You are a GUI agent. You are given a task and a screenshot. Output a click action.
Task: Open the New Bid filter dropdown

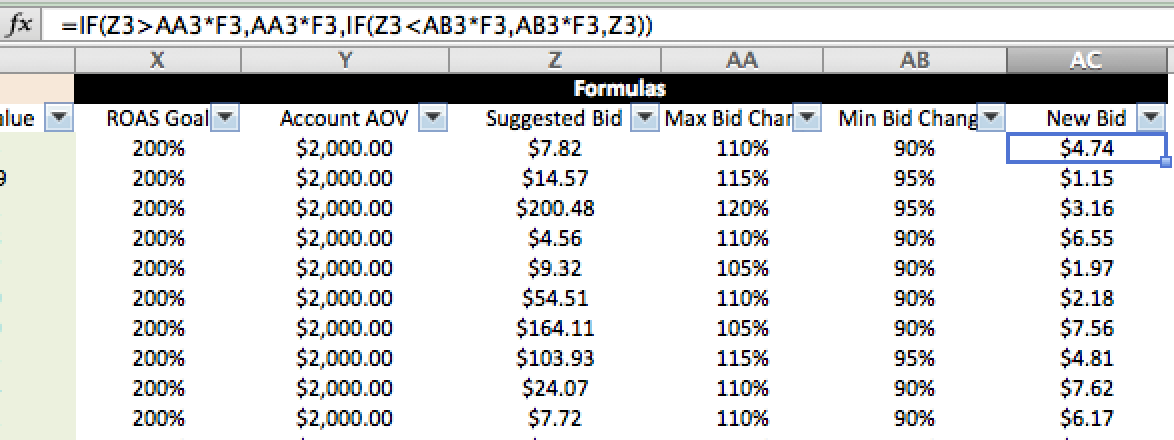pyautogui.click(x=1152, y=118)
